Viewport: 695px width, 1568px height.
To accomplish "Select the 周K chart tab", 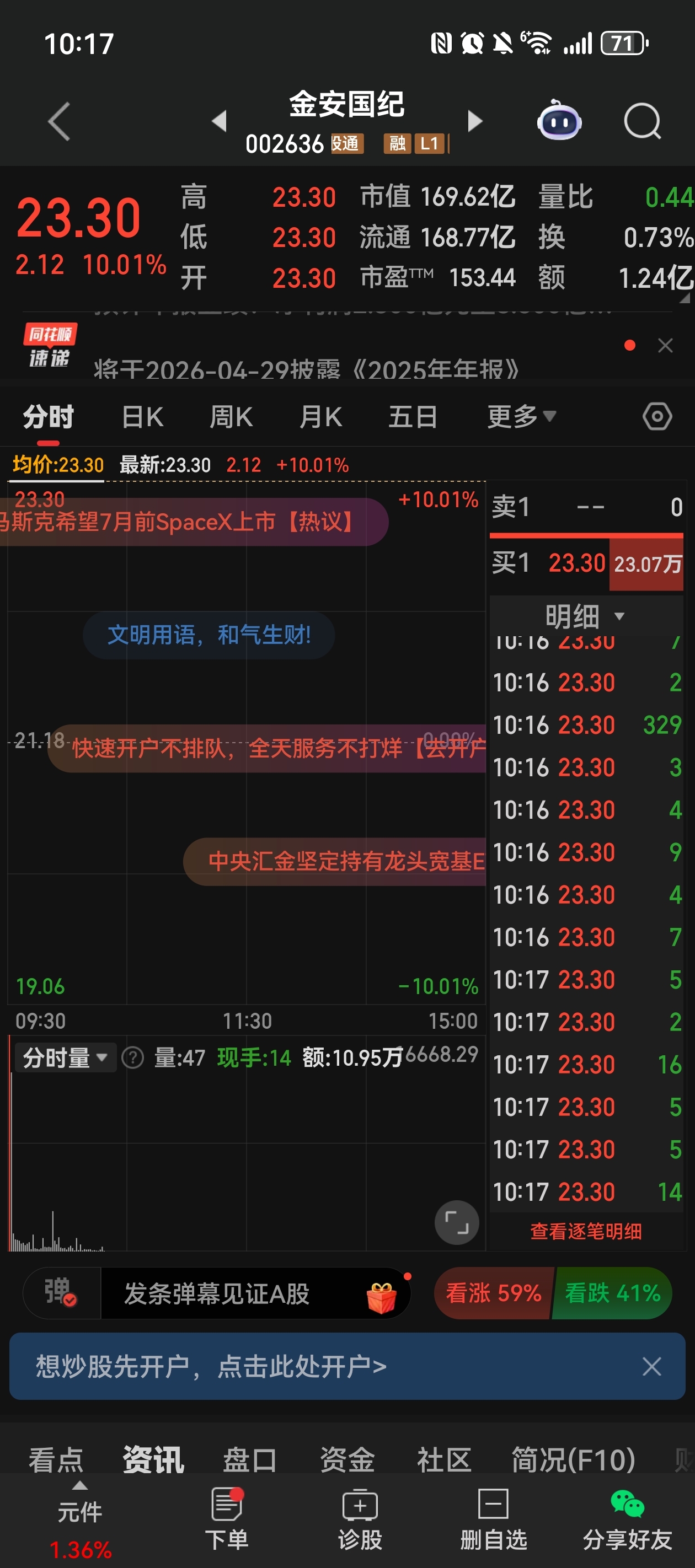I will (x=231, y=417).
